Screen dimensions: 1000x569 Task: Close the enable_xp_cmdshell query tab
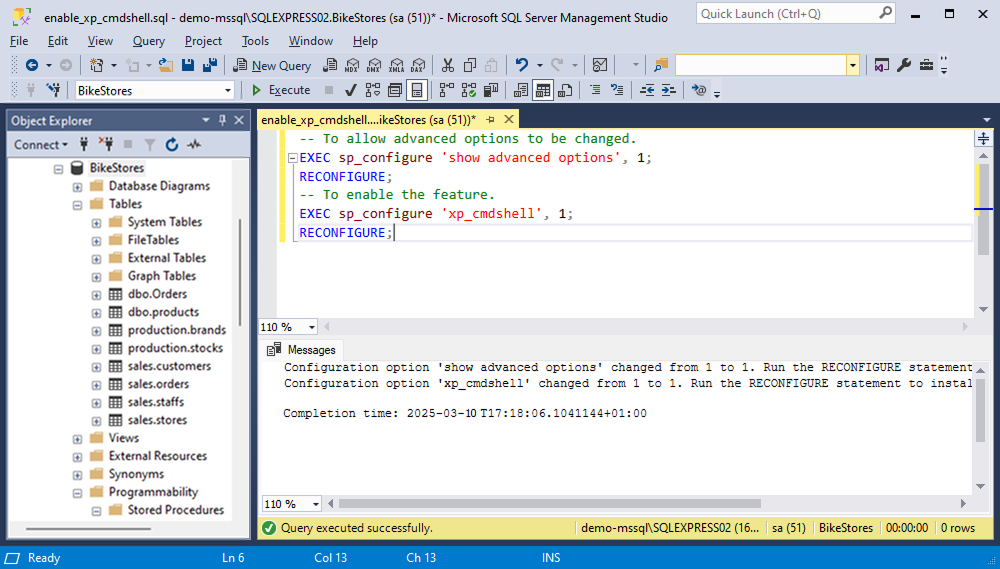(509, 119)
